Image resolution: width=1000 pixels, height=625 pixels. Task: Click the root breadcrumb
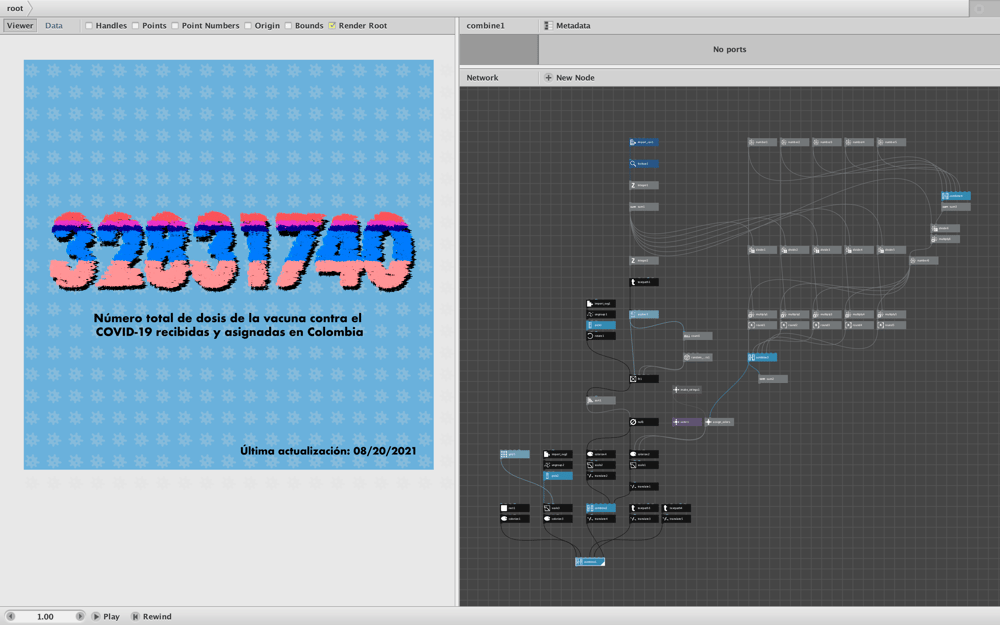(x=15, y=8)
